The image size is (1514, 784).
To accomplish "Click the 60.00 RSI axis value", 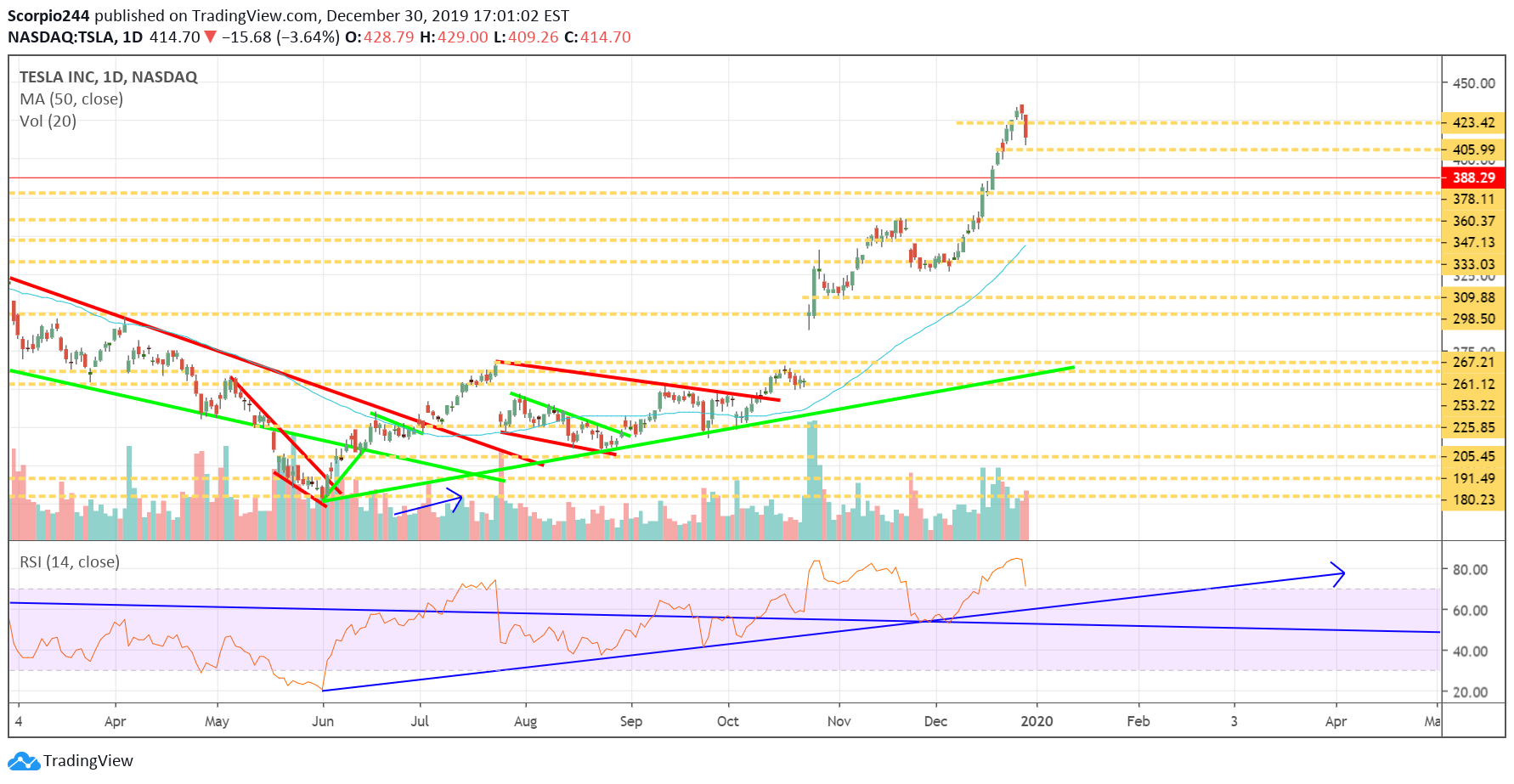I will coord(1470,611).
